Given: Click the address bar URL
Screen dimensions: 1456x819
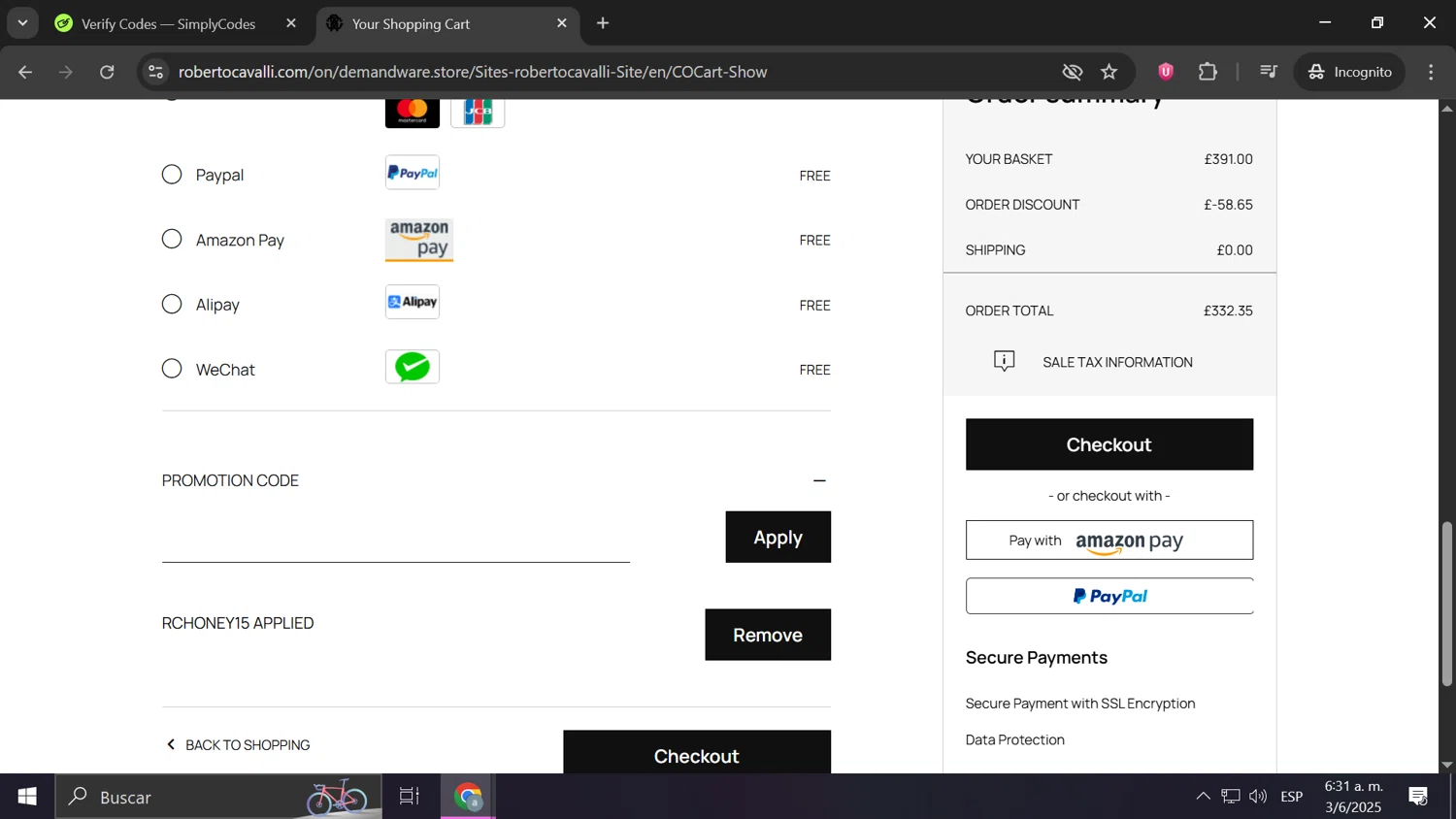Looking at the screenshot, I should pos(473,72).
